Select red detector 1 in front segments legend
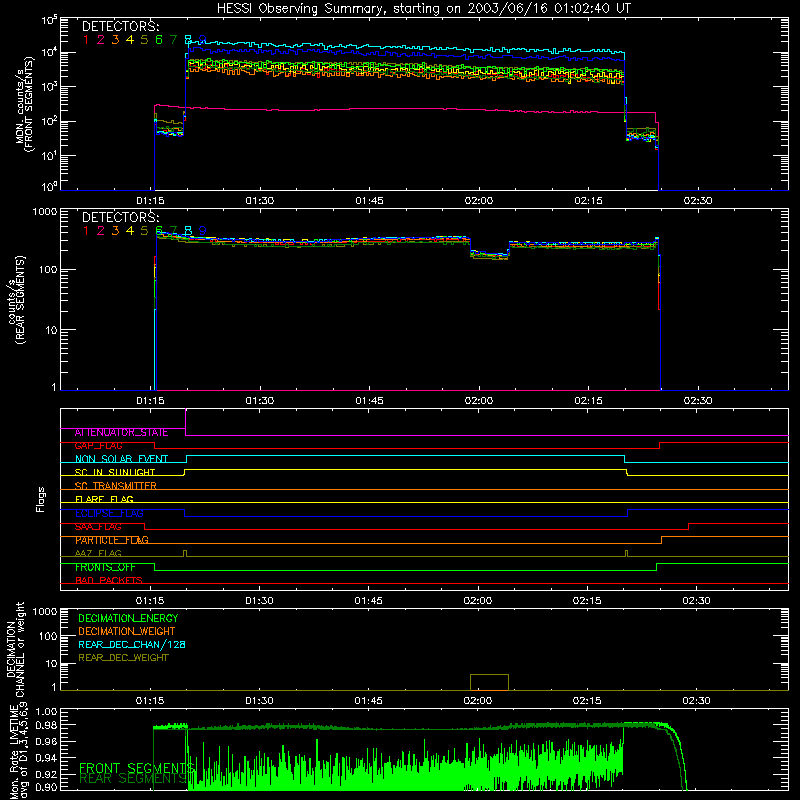The image size is (800, 800). [x=86, y=40]
